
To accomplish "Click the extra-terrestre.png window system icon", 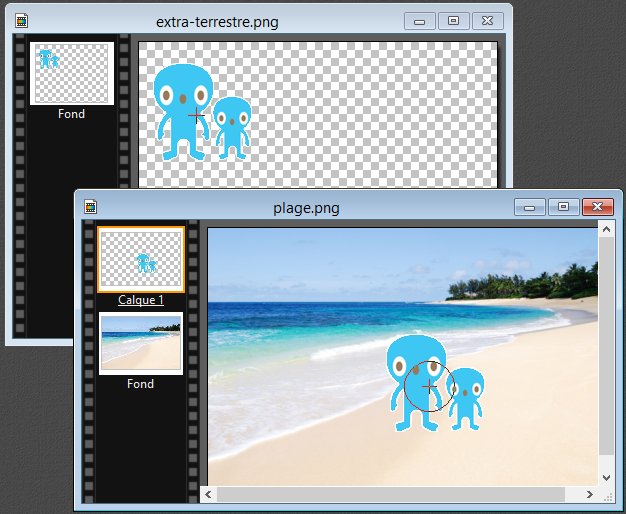I will (22, 20).
